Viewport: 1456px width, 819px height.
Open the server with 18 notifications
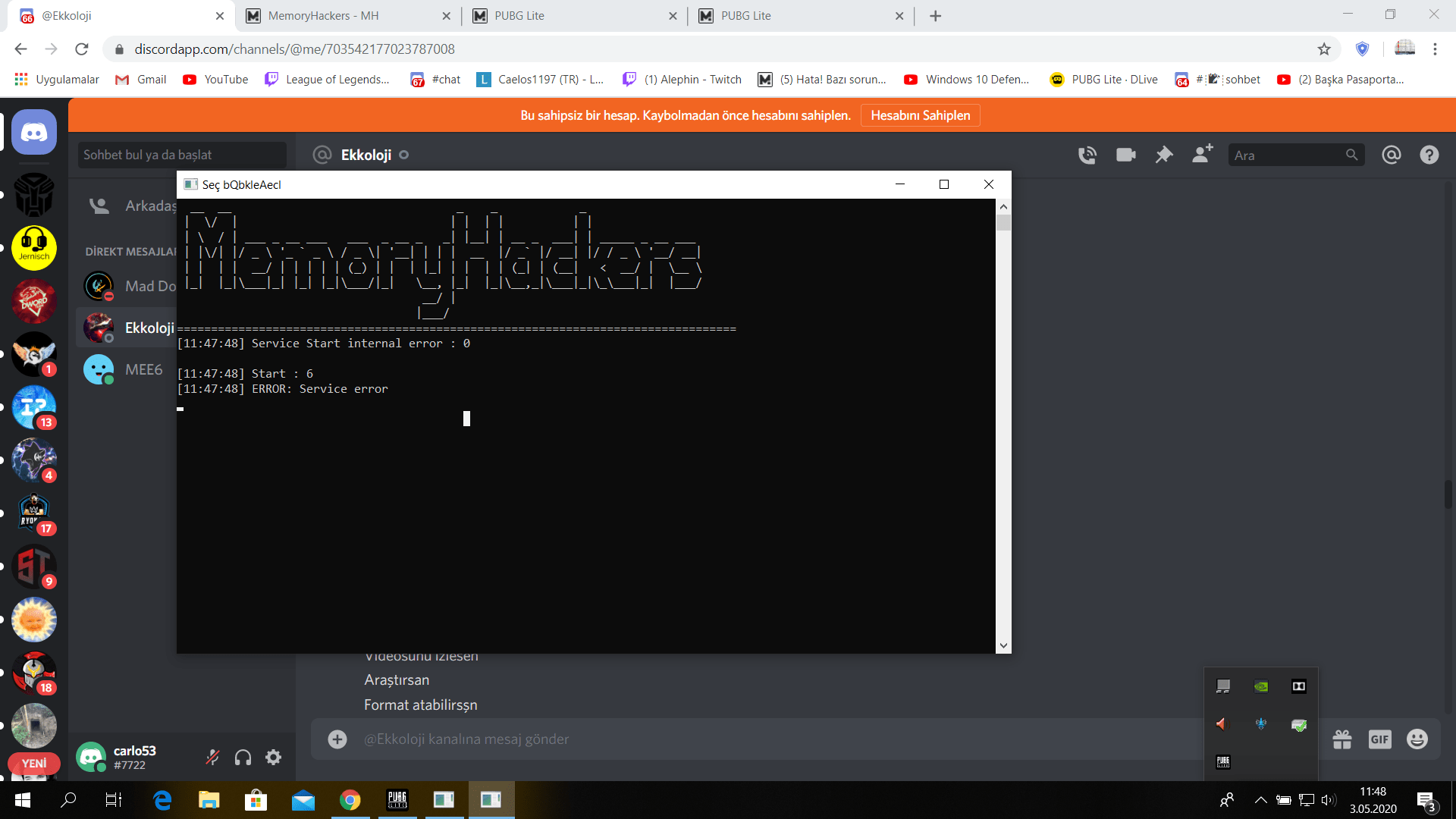(x=34, y=673)
